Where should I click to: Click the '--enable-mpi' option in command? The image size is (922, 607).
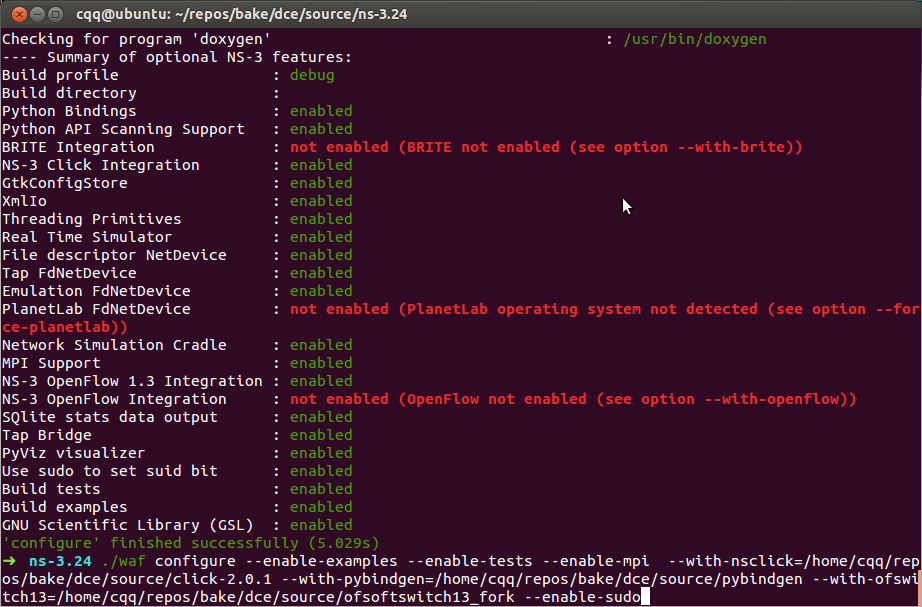coord(596,561)
